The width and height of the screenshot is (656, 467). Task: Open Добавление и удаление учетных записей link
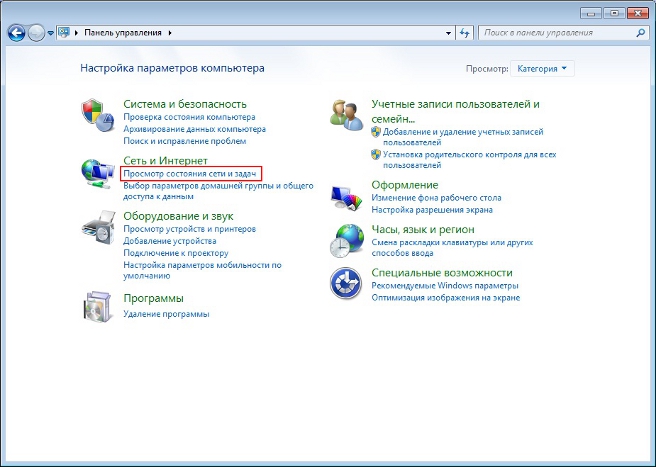tap(463, 137)
